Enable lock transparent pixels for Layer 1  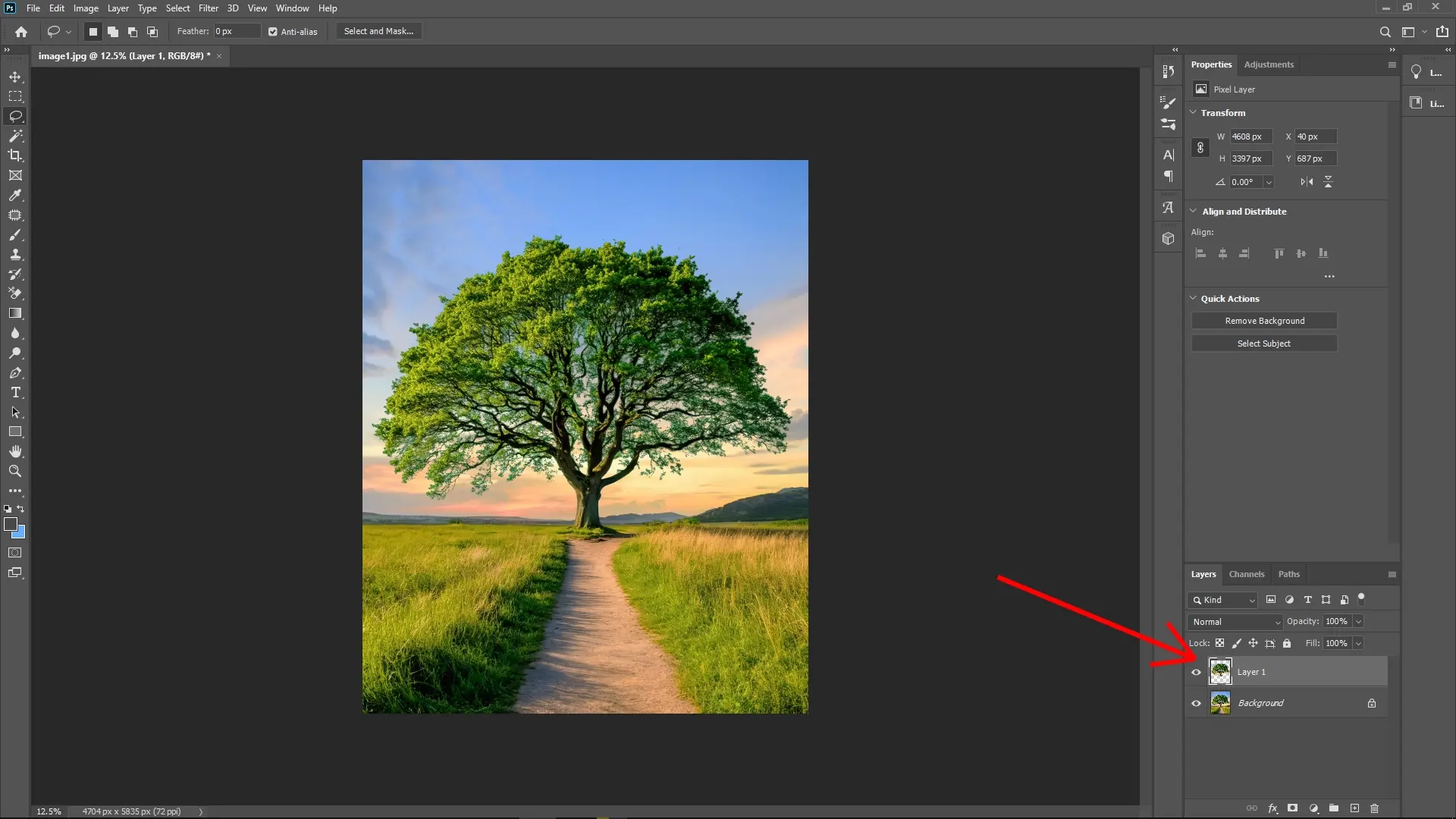point(1220,643)
